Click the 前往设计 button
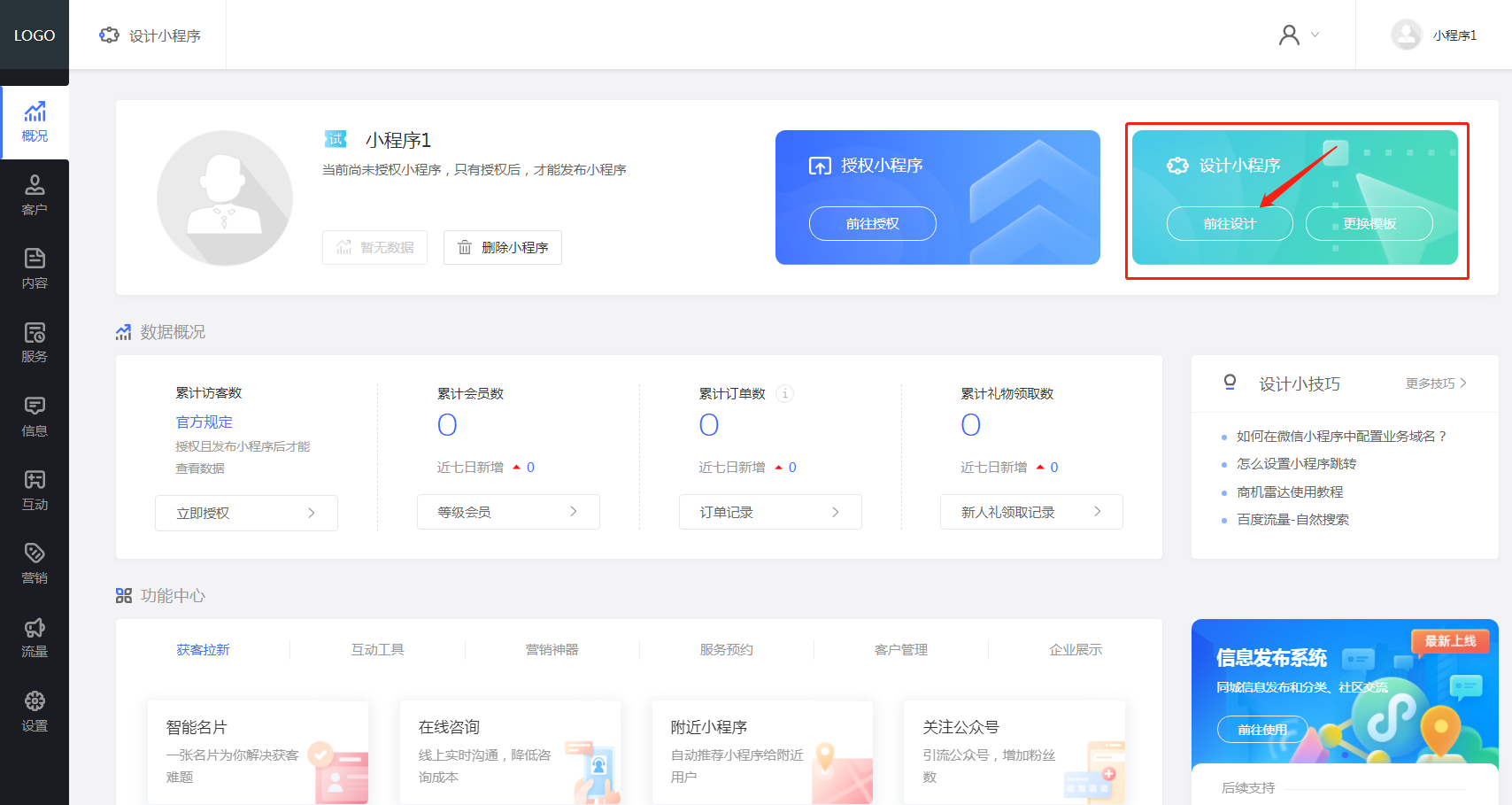The width and height of the screenshot is (1512, 805). pyautogui.click(x=1229, y=224)
